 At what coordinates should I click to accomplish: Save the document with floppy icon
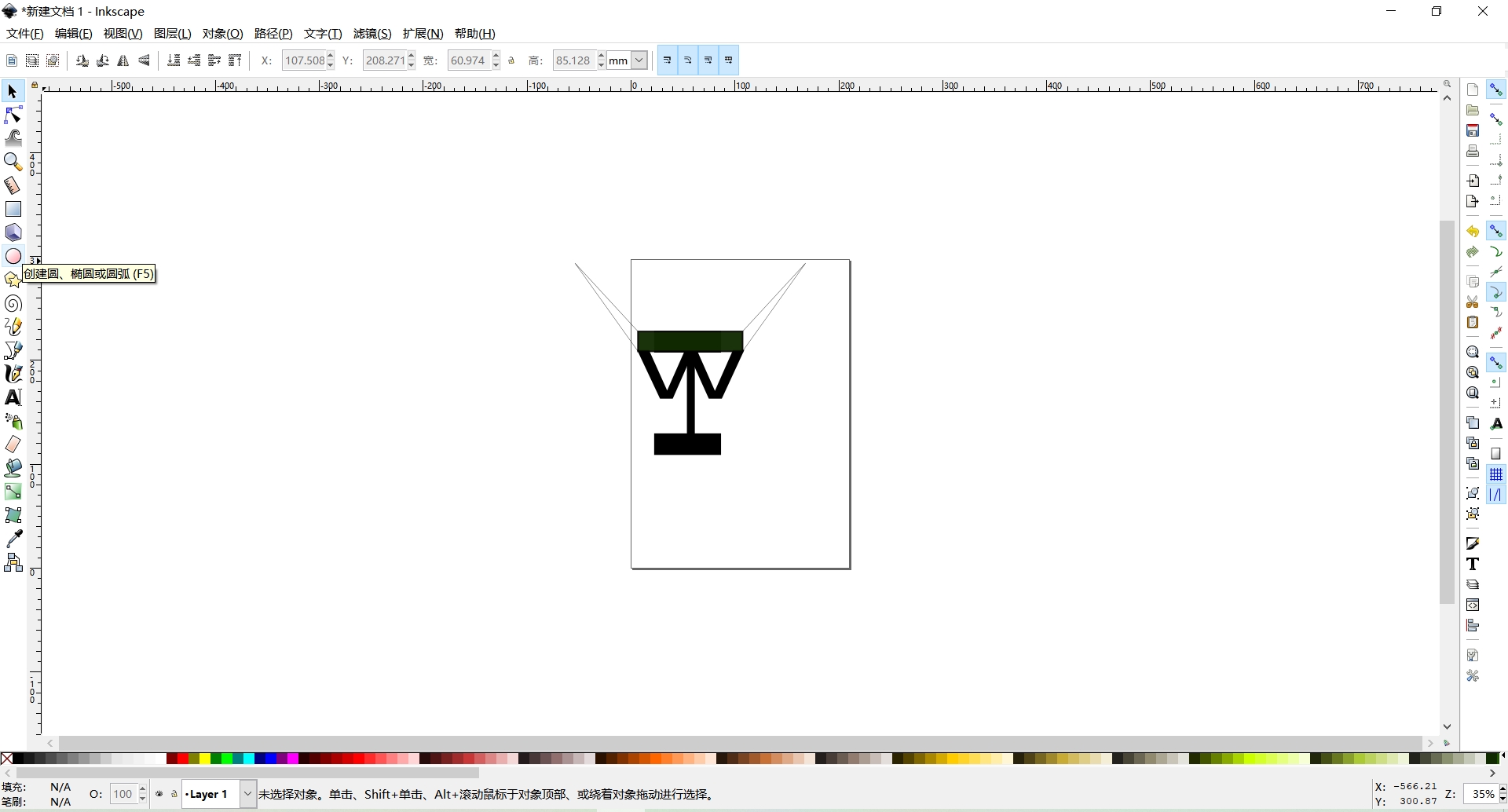coord(1473,130)
